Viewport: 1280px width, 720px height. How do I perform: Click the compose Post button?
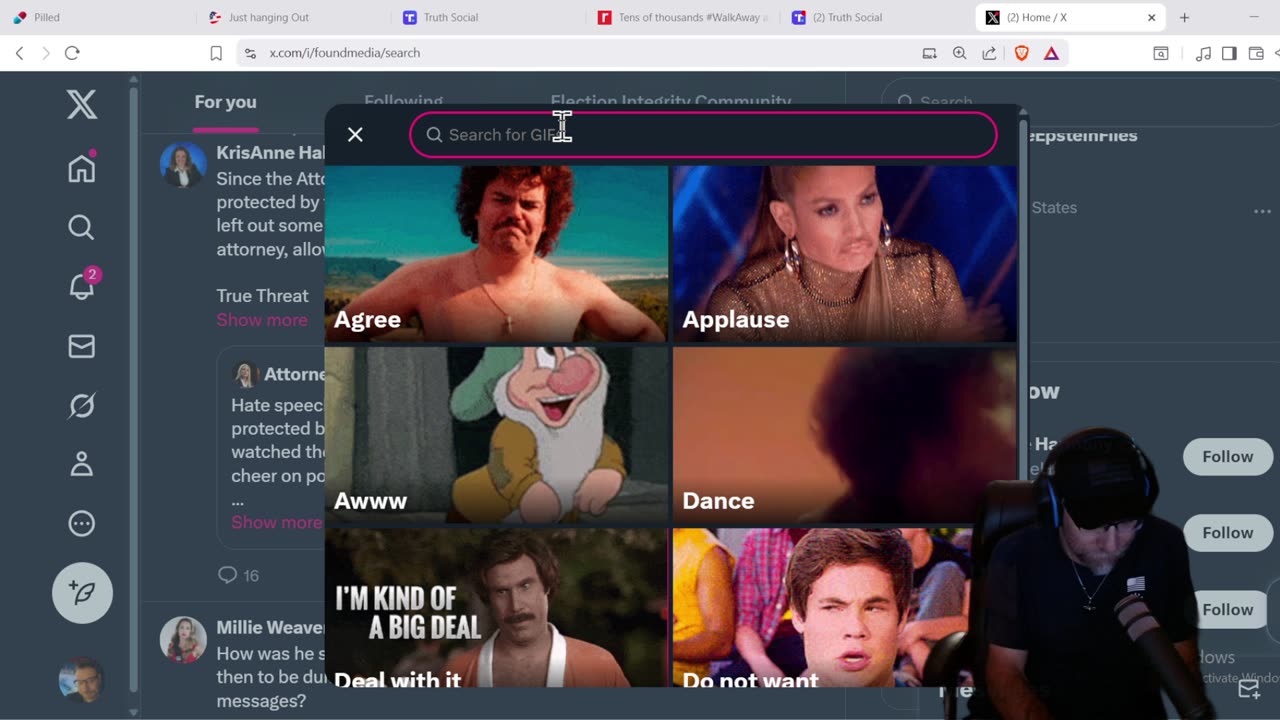(82, 593)
